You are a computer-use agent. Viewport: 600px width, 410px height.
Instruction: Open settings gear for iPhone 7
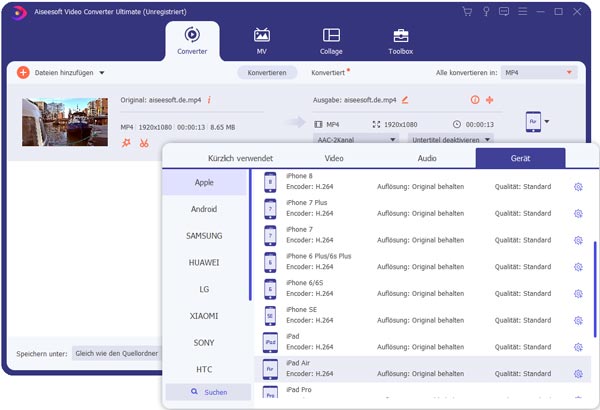pos(578,240)
